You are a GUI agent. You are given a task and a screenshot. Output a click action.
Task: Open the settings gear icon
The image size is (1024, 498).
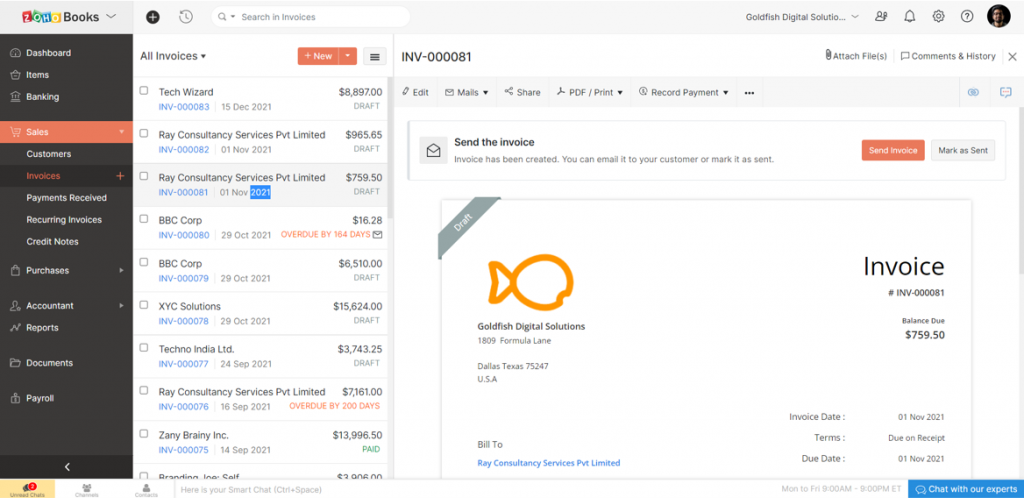(938, 17)
